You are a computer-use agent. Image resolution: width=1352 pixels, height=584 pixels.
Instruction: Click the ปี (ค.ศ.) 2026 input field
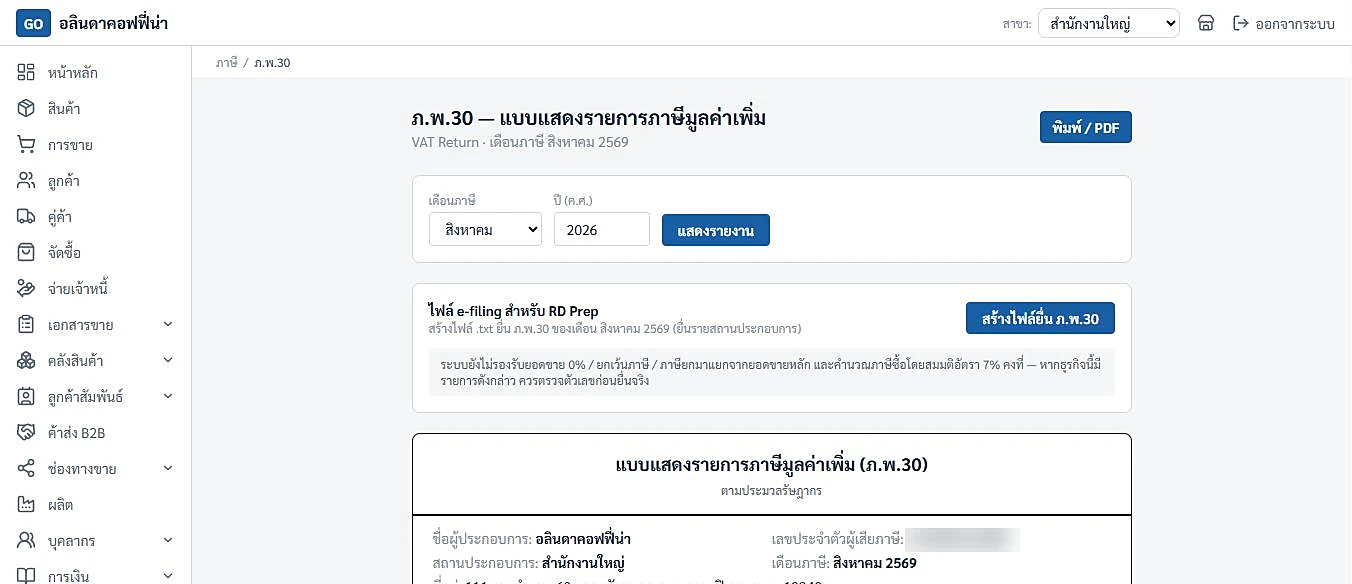pos(602,229)
